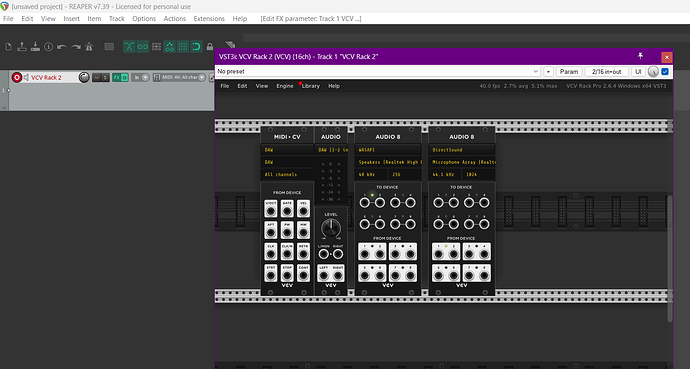Click the 2/16 in+out routing button
Viewport: 690px width, 369px height.
tap(606, 71)
